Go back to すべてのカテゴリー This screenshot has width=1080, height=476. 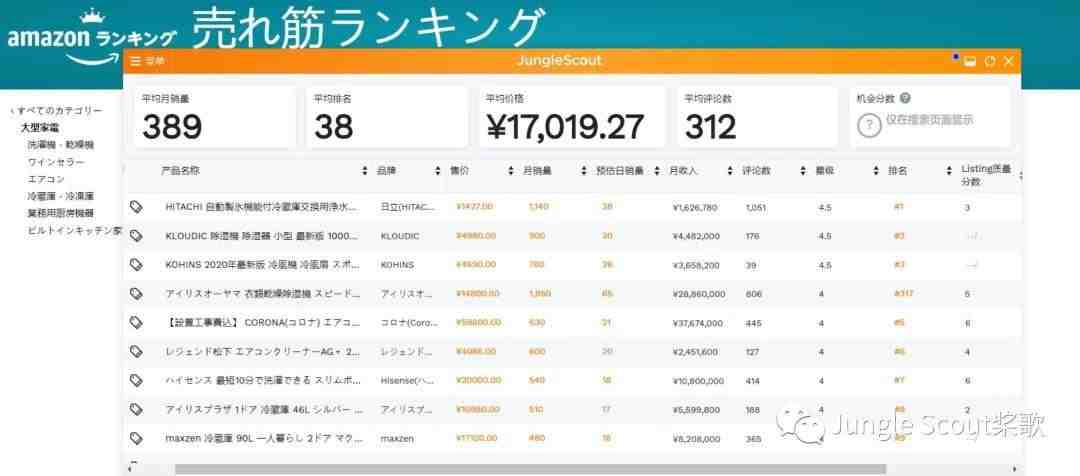tap(57, 110)
